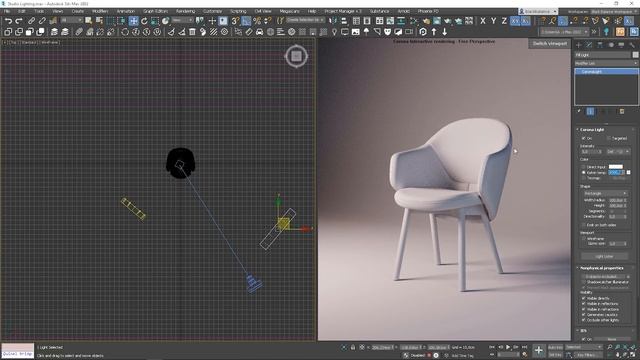Image resolution: width=640 pixels, height=360 pixels.
Task: Click the Auto Key button
Action: (x=555, y=347)
